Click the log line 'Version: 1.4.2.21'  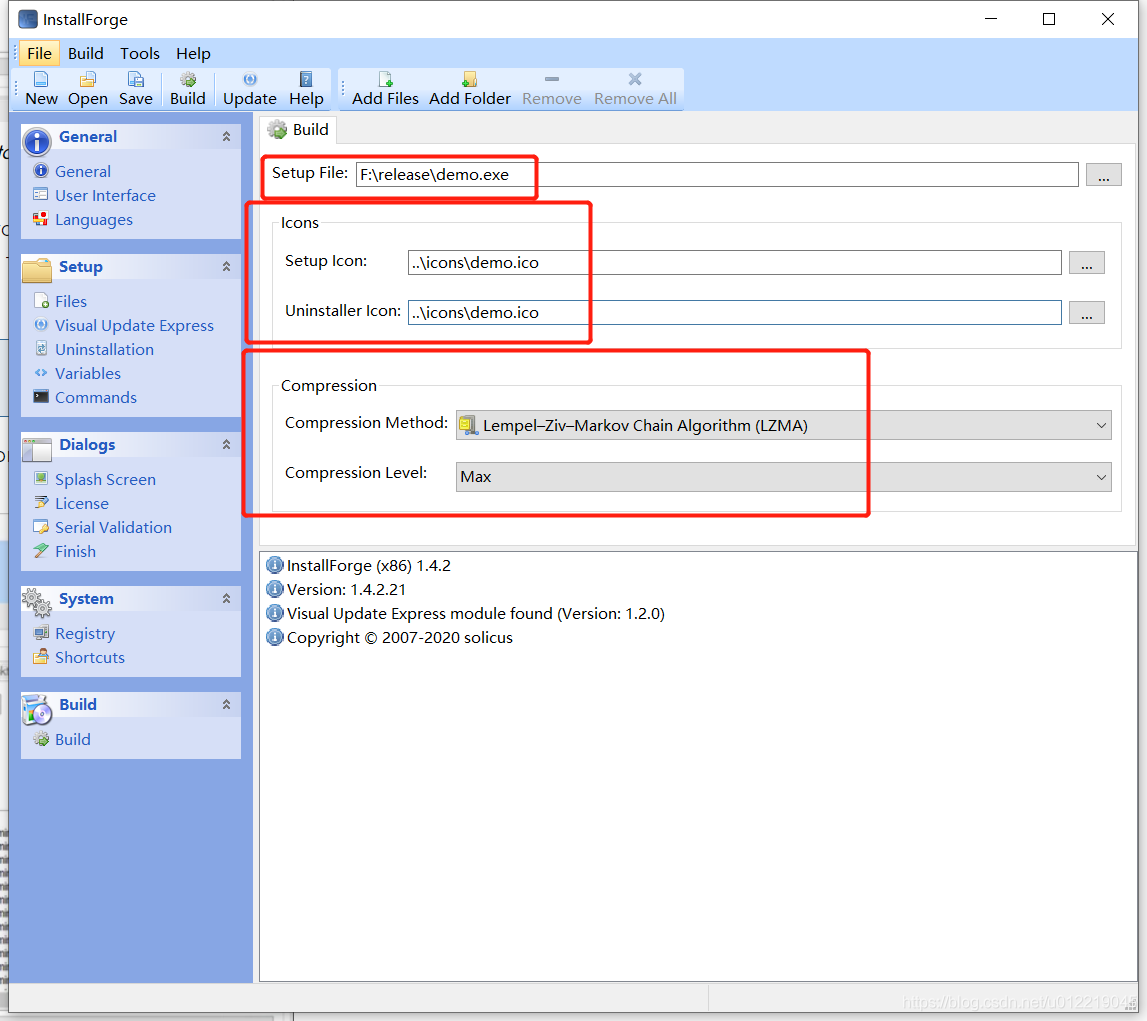(346, 589)
